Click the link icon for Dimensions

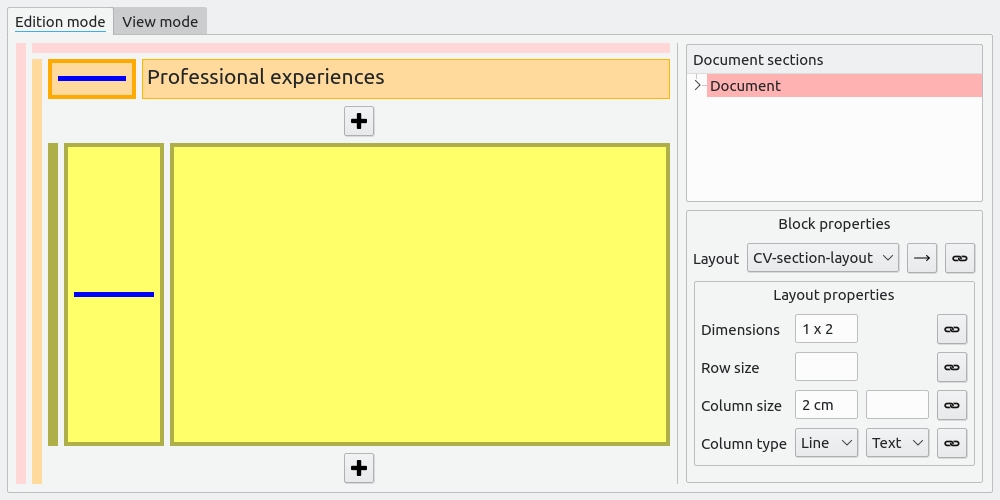coord(952,329)
